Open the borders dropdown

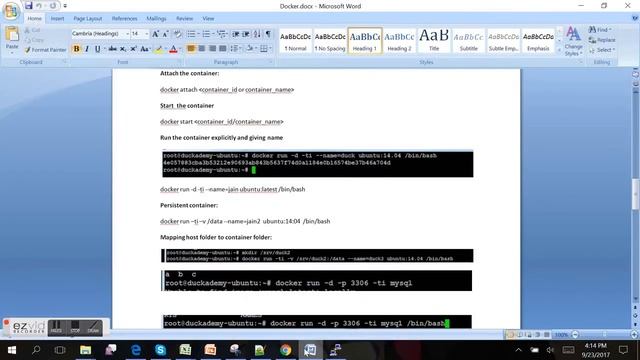[265, 49]
